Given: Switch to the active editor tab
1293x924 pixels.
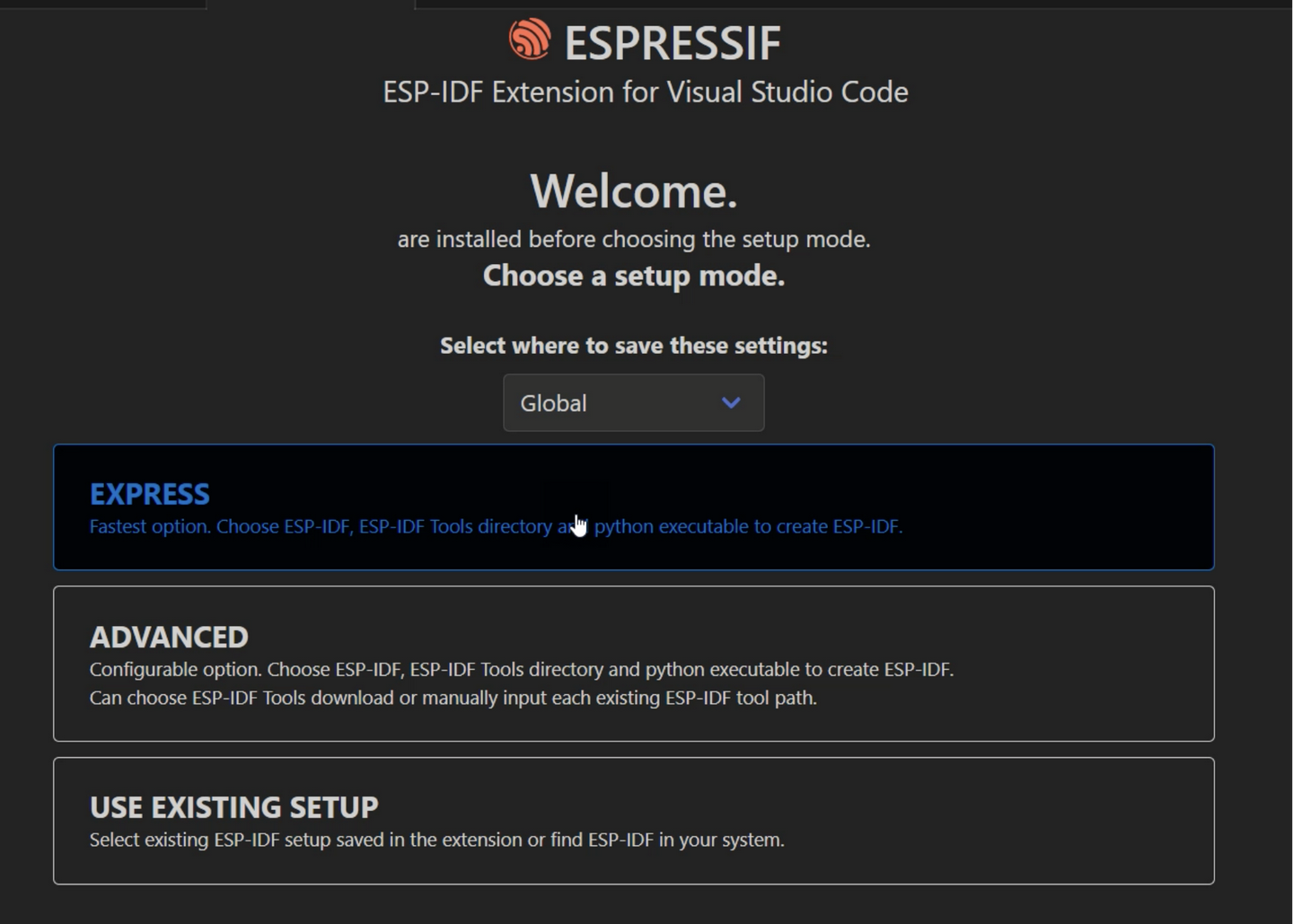Looking at the screenshot, I should tap(310, 4).
